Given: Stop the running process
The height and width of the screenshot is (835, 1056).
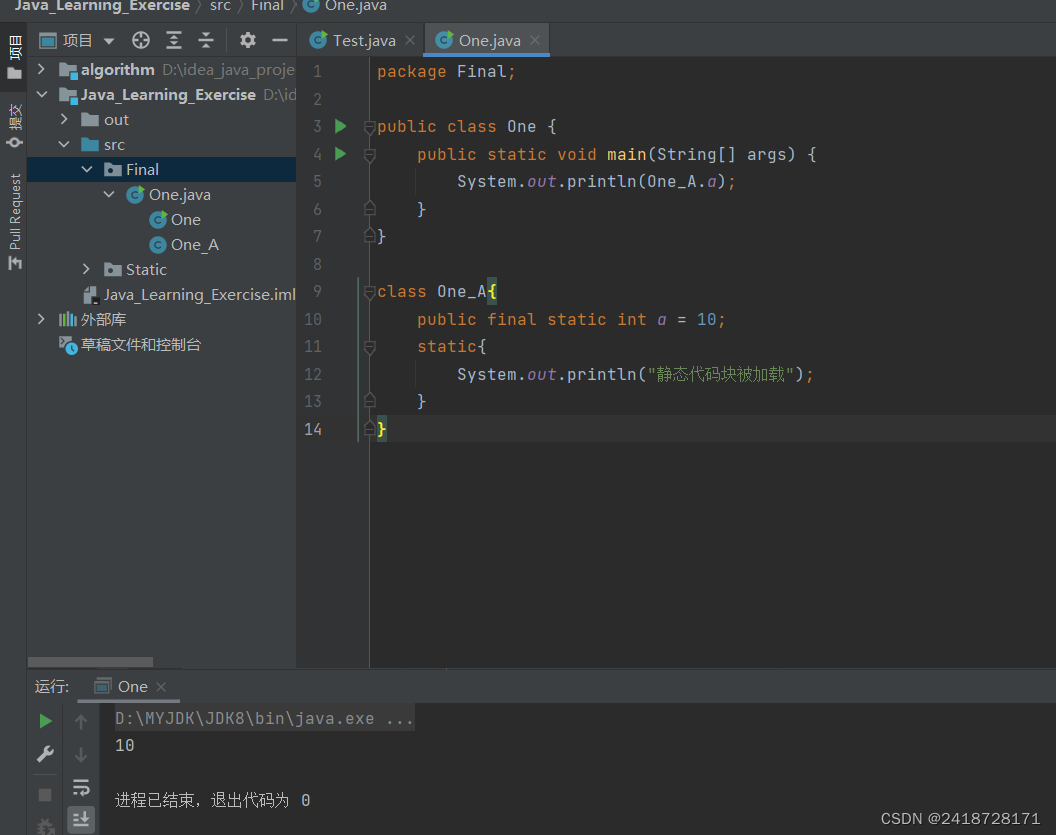Looking at the screenshot, I should (44, 794).
